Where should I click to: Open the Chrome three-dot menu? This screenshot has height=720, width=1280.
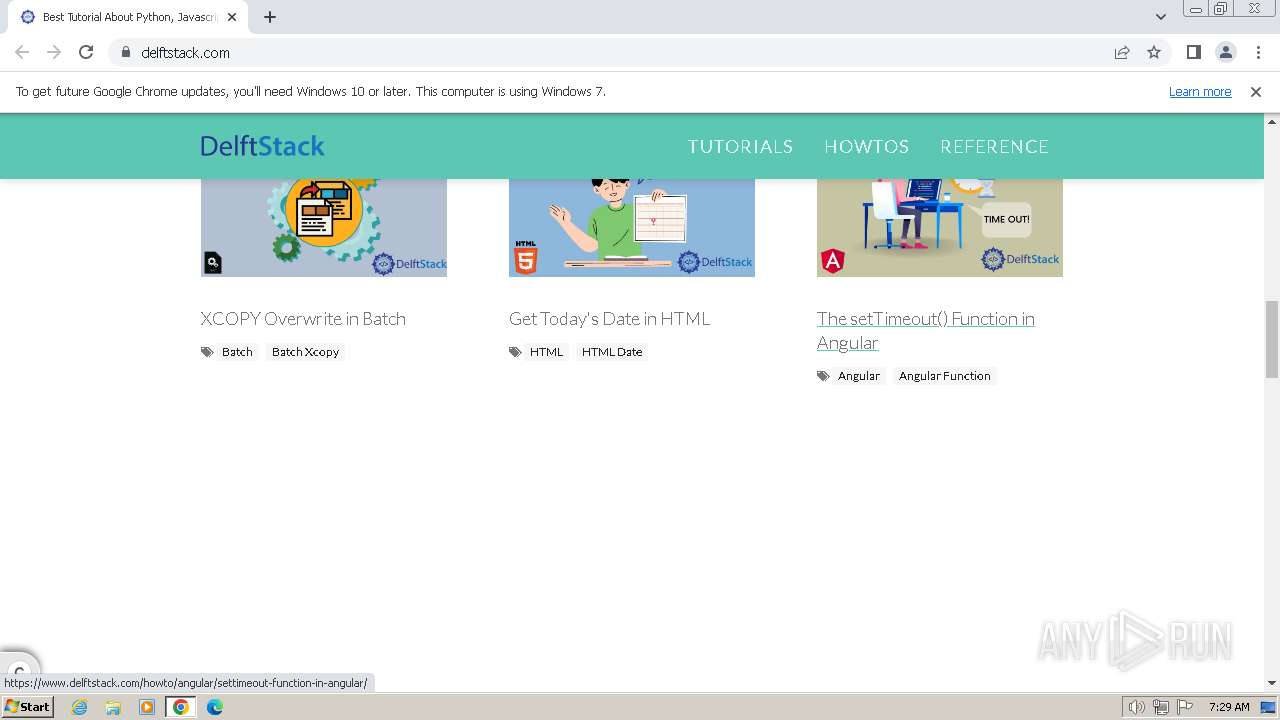click(x=1258, y=52)
